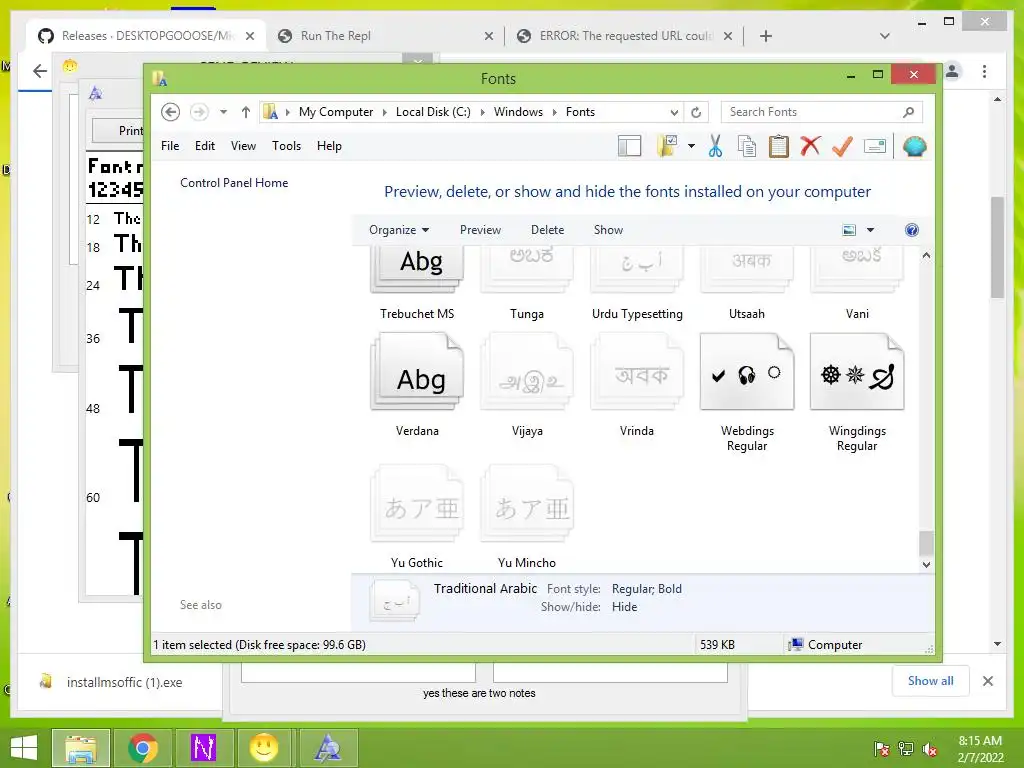Screen dimensions: 1024x768
Task: Select the Verdana font
Action: pyautogui.click(x=417, y=385)
